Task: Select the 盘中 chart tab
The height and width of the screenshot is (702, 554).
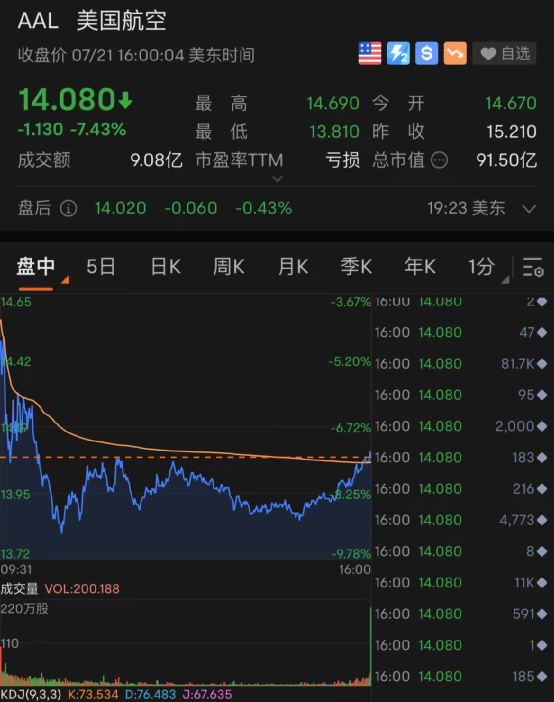Action: point(36,267)
